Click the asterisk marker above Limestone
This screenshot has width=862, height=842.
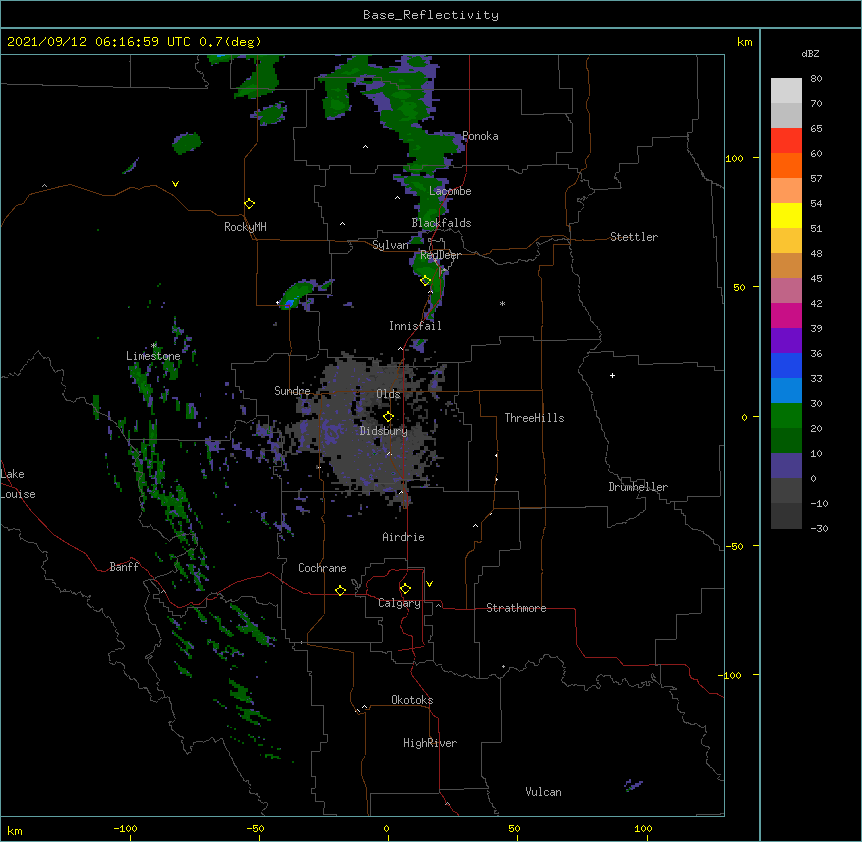(154, 346)
